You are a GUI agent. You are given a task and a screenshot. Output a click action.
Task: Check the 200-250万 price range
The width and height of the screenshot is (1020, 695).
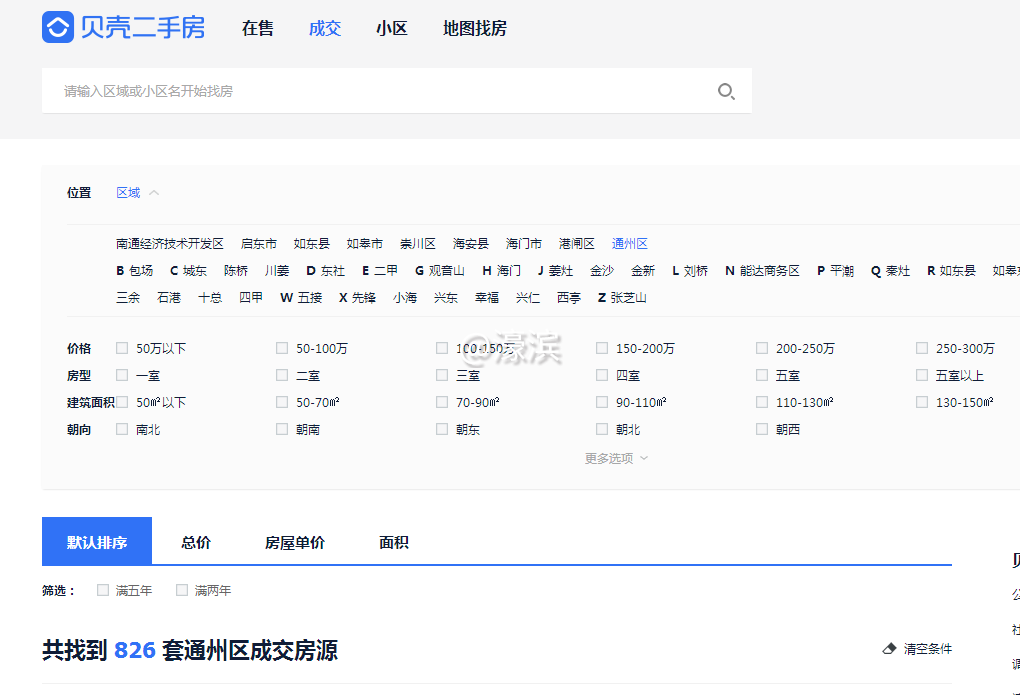click(x=761, y=347)
